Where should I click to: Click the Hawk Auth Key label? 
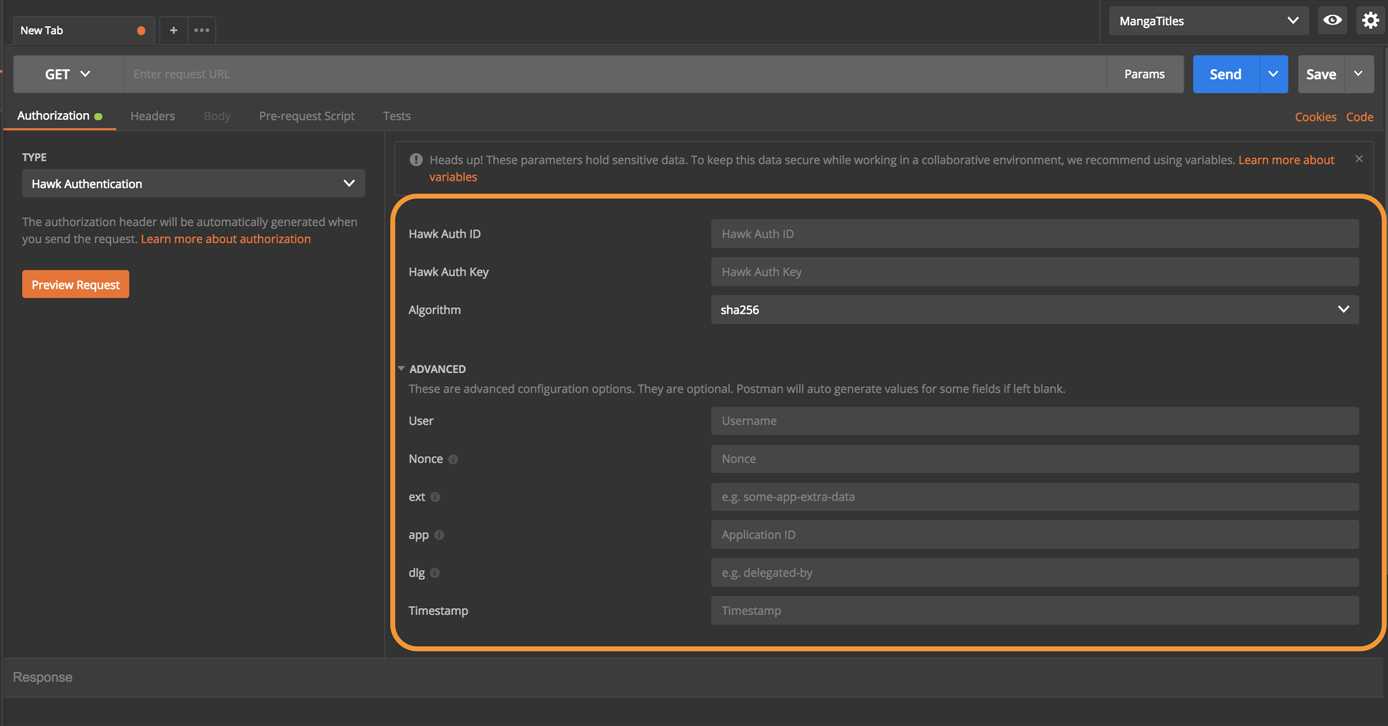[x=448, y=272]
